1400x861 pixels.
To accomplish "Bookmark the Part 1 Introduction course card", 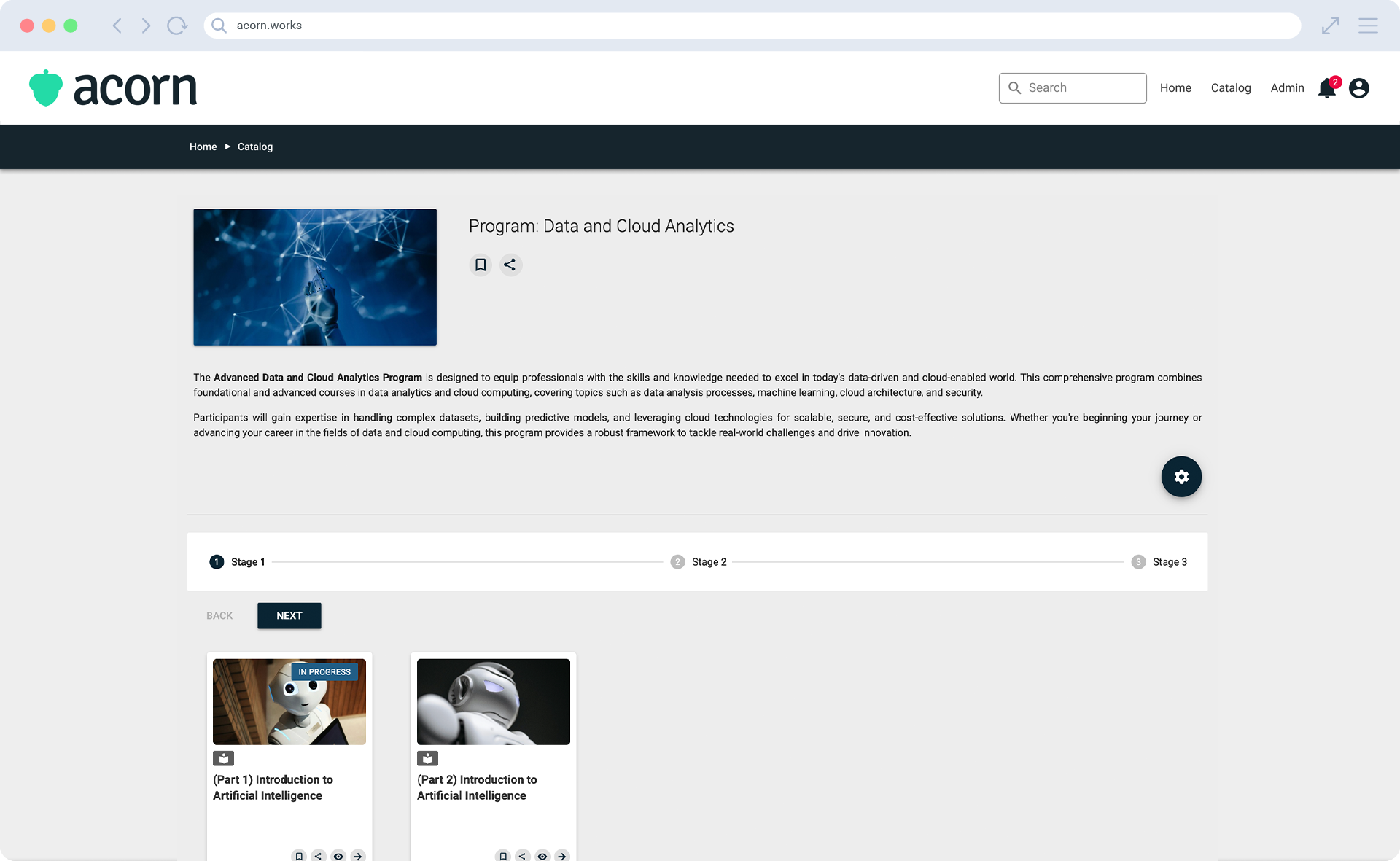I will [299, 856].
